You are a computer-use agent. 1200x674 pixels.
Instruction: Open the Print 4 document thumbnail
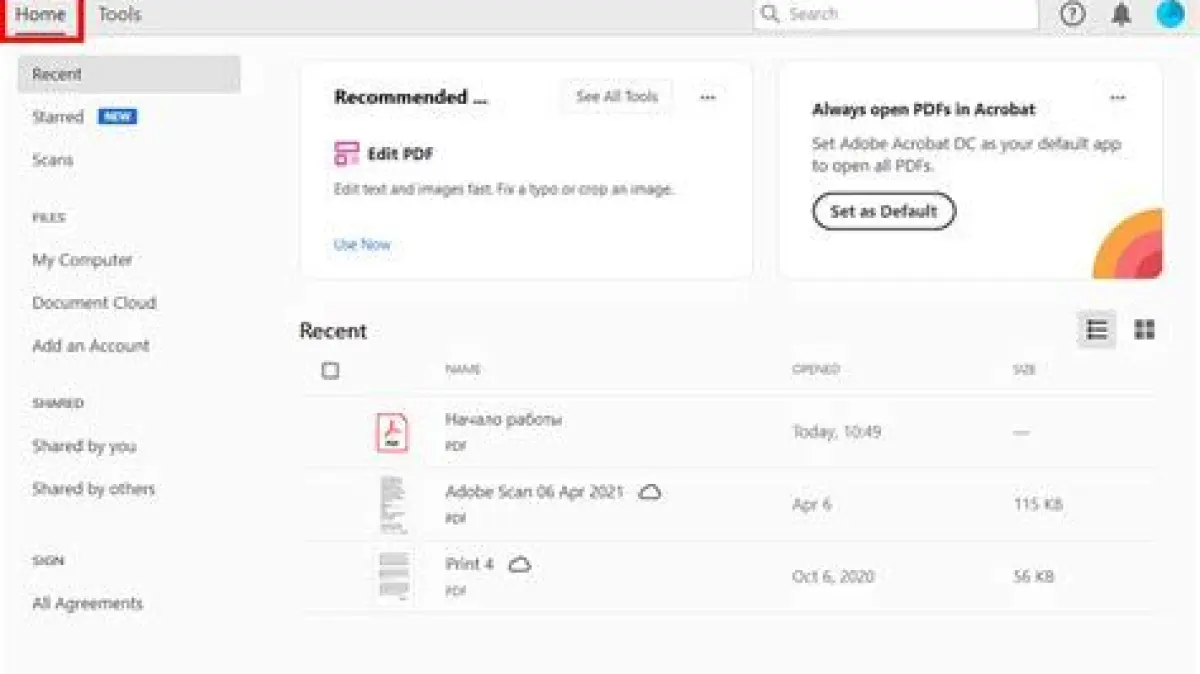[393, 576]
